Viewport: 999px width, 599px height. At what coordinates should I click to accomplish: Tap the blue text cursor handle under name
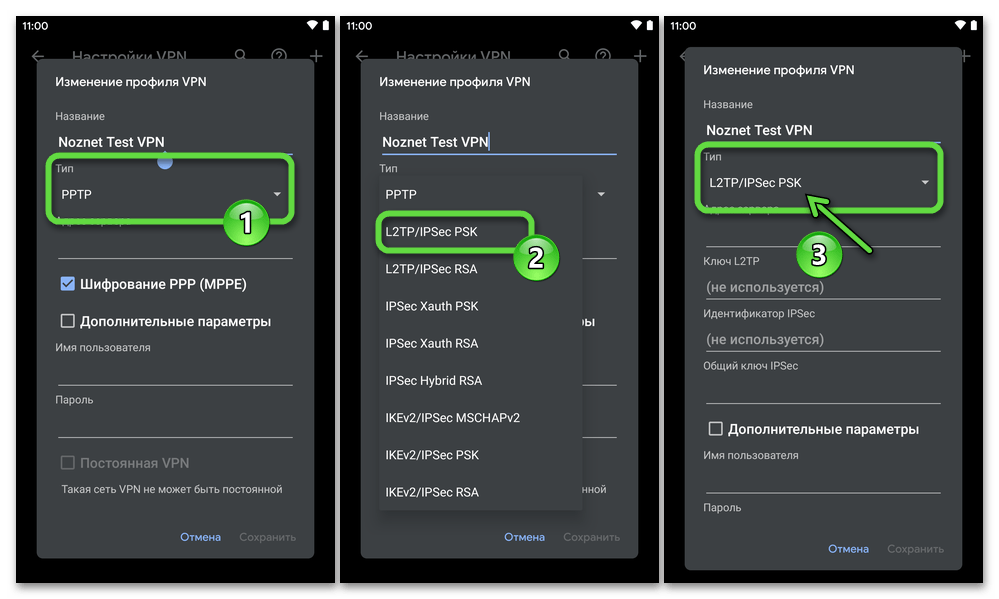pyautogui.click(x=165, y=162)
